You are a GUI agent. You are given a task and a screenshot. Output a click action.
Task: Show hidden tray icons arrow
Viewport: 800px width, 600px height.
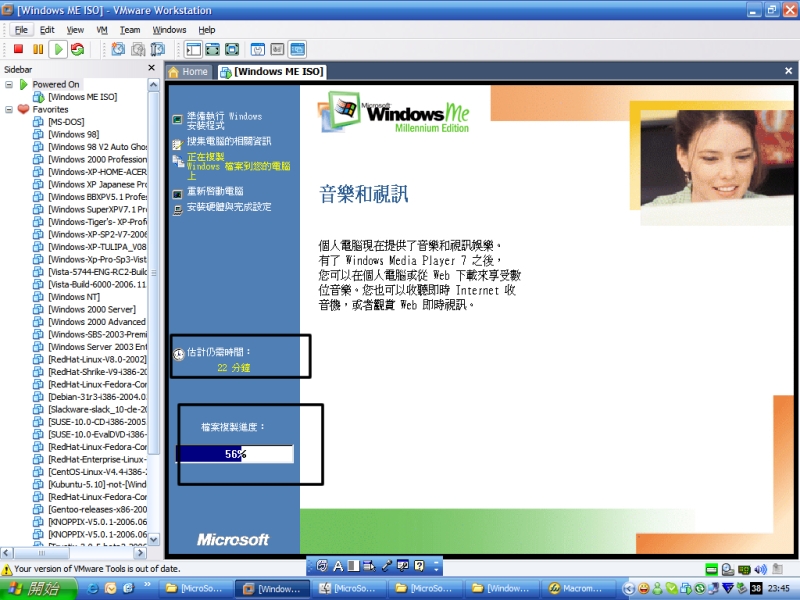point(629,588)
